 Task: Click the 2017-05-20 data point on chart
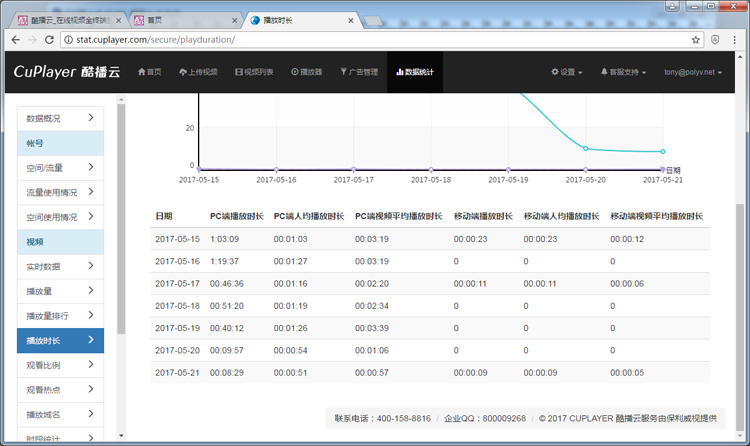[586, 149]
